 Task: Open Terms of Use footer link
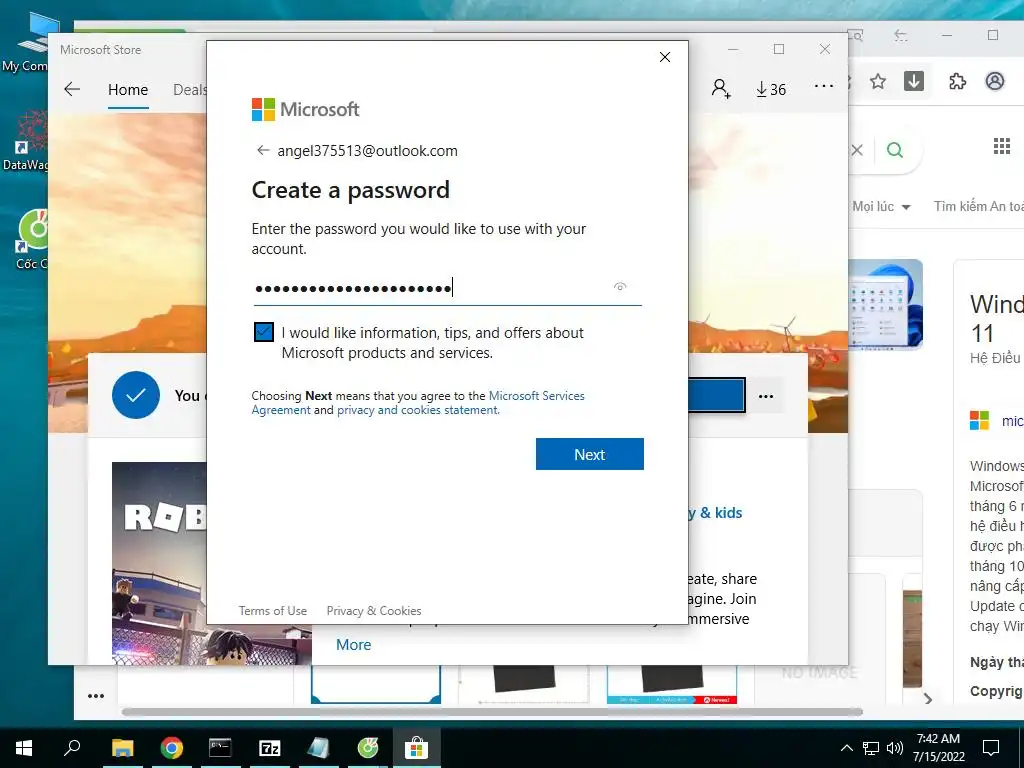(x=272, y=611)
